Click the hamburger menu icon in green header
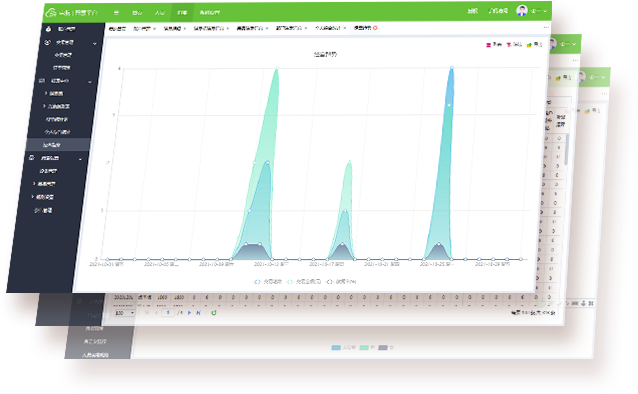Viewport: 638px width, 394px height. tap(116, 13)
